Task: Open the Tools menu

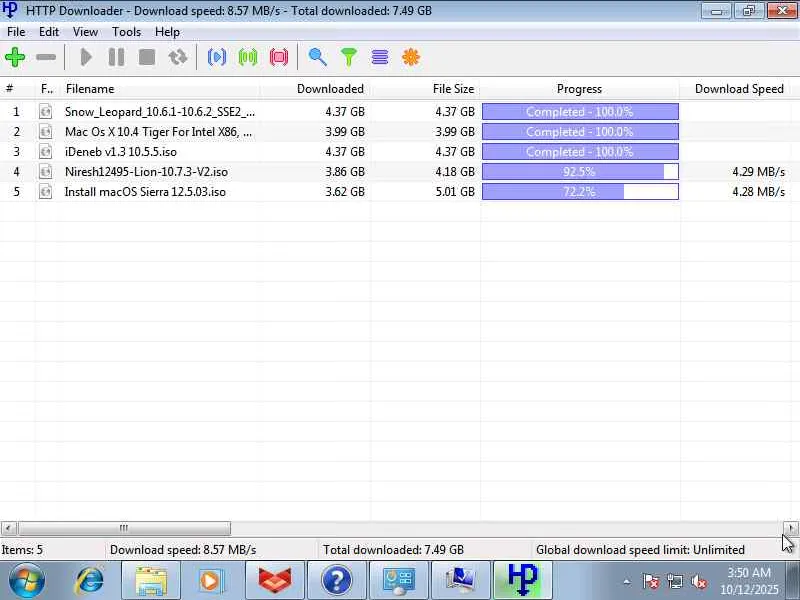Action: (127, 32)
